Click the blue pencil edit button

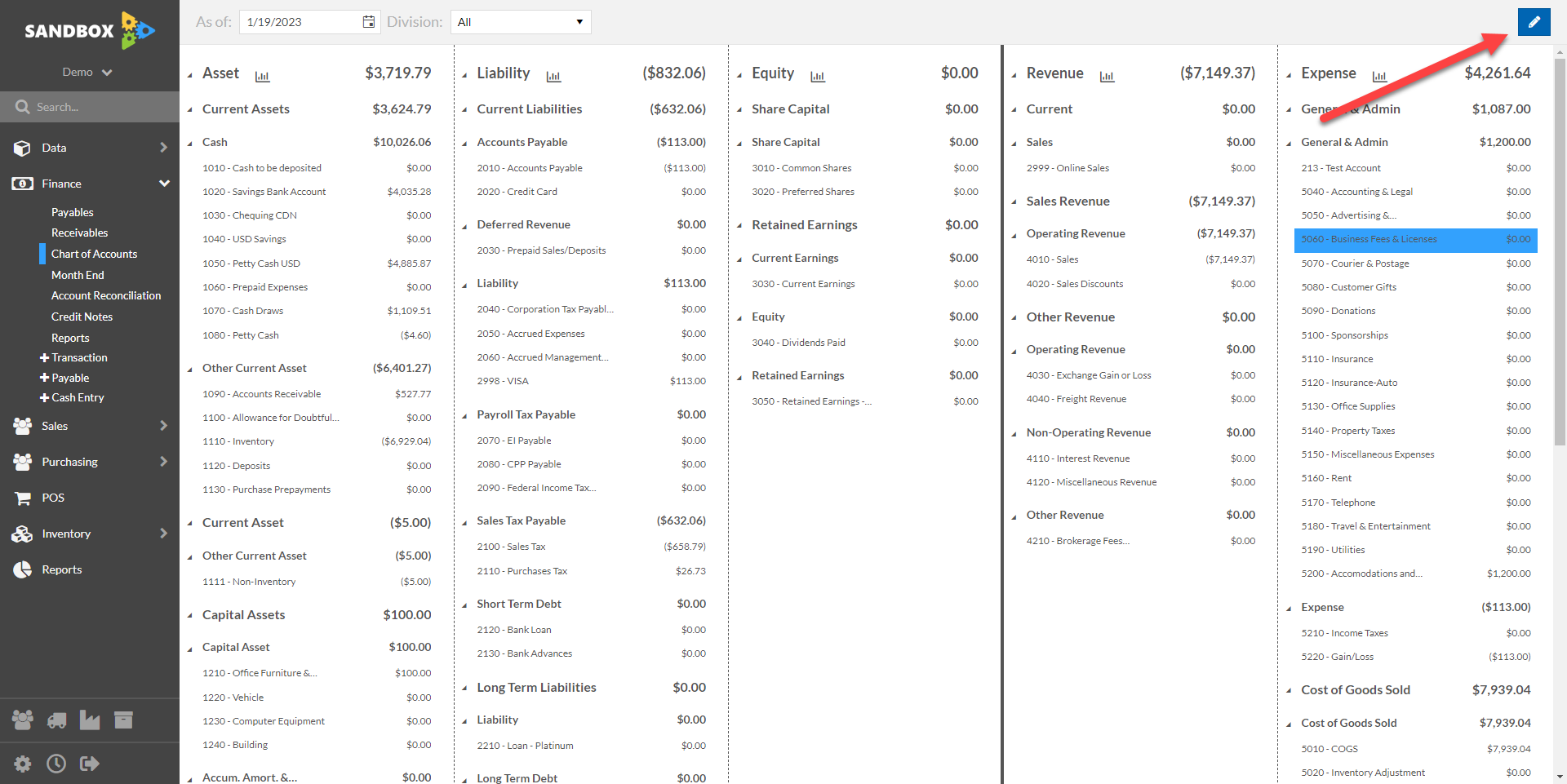[x=1534, y=22]
